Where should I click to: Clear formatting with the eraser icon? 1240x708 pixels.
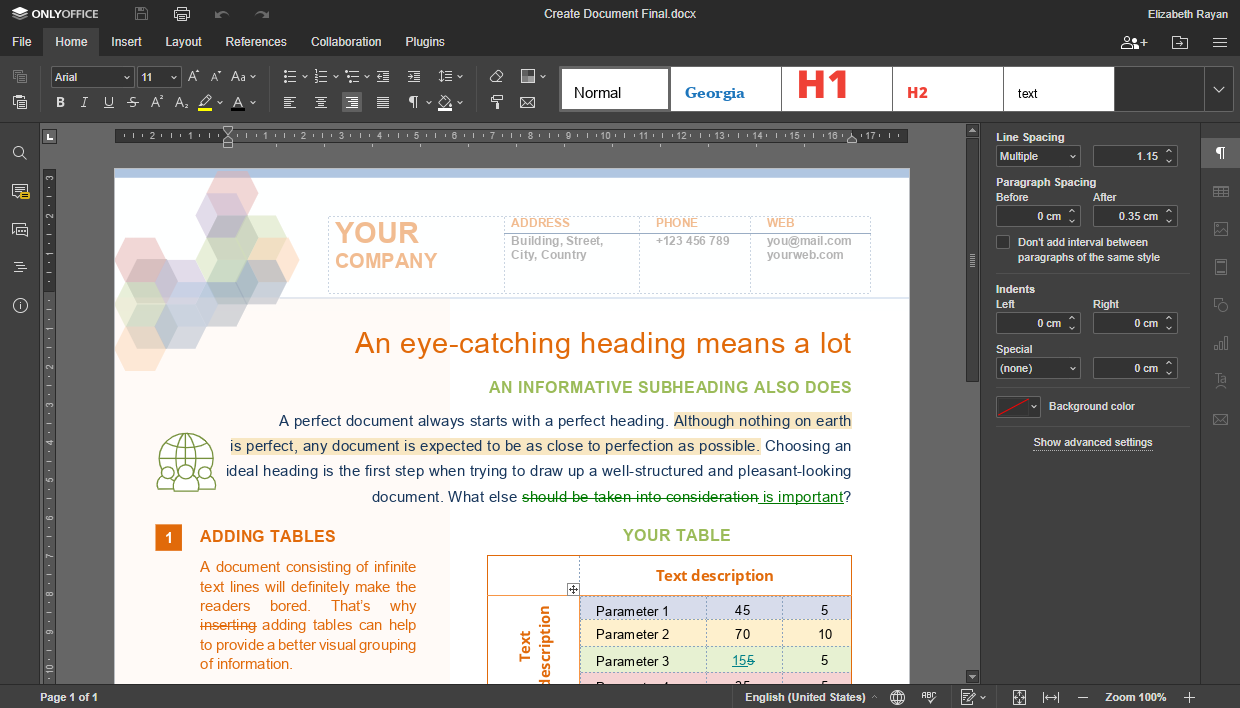[495, 76]
